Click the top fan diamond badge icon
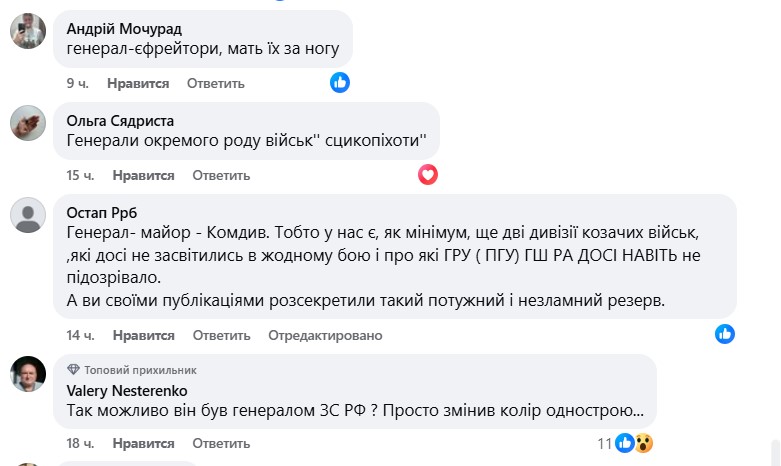781x466 pixels. coord(73,370)
